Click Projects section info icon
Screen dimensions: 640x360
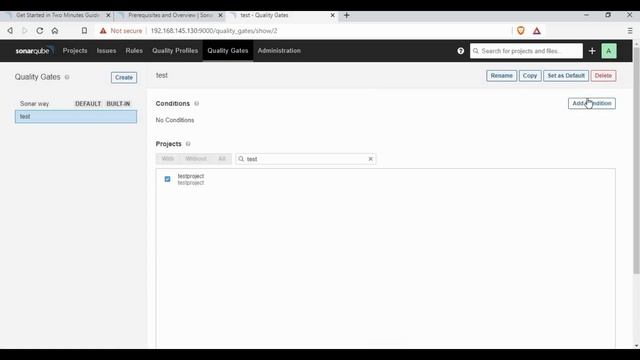(188, 144)
